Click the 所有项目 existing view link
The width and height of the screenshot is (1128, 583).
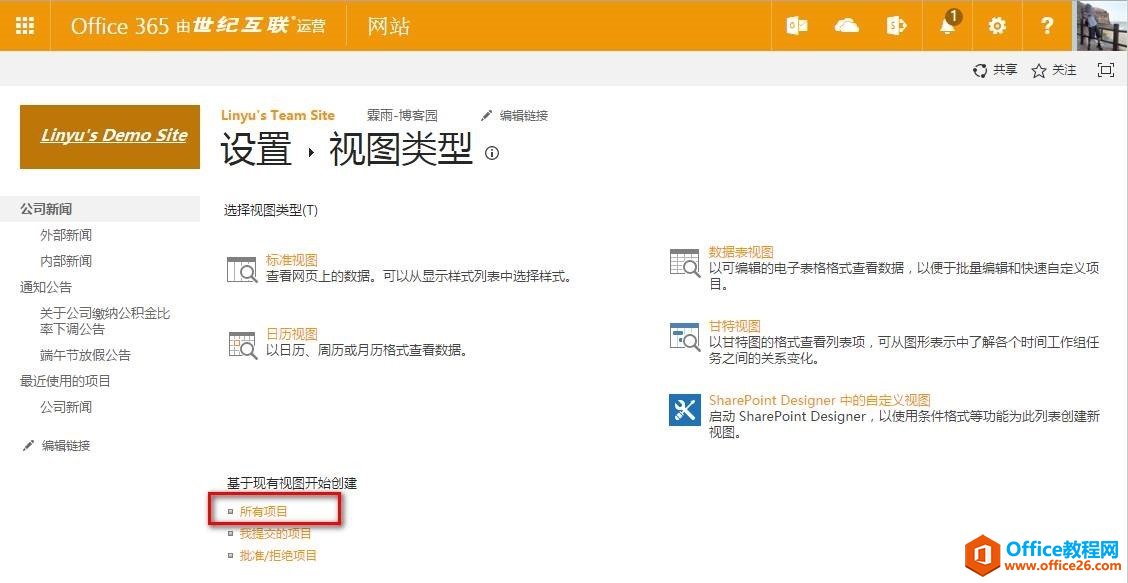264,511
